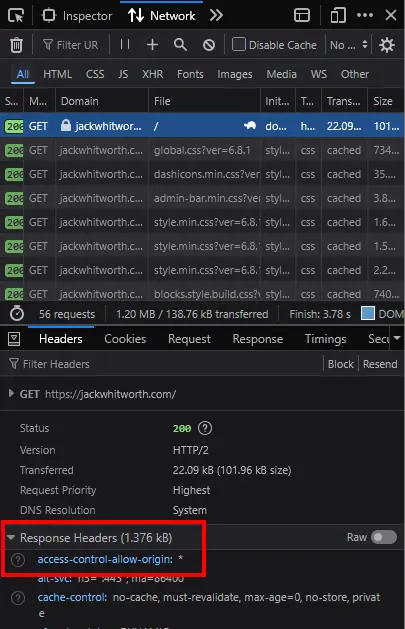This screenshot has width=405, height=629.
Task: Filter requests by Other
Action: click(354, 74)
